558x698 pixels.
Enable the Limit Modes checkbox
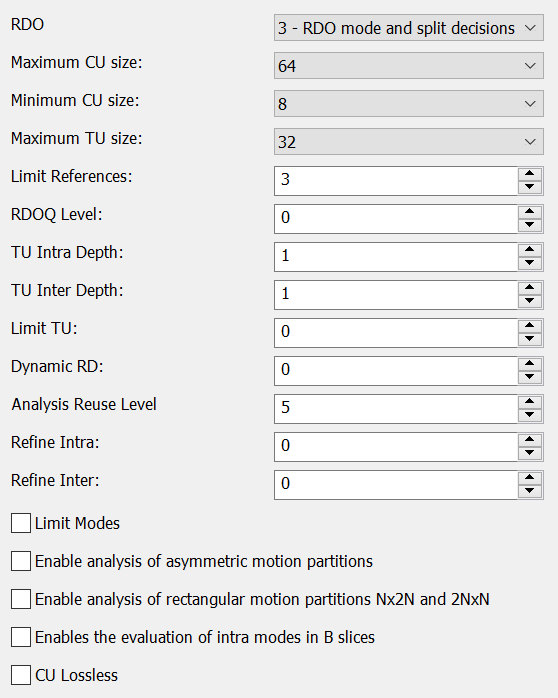coord(21,523)
